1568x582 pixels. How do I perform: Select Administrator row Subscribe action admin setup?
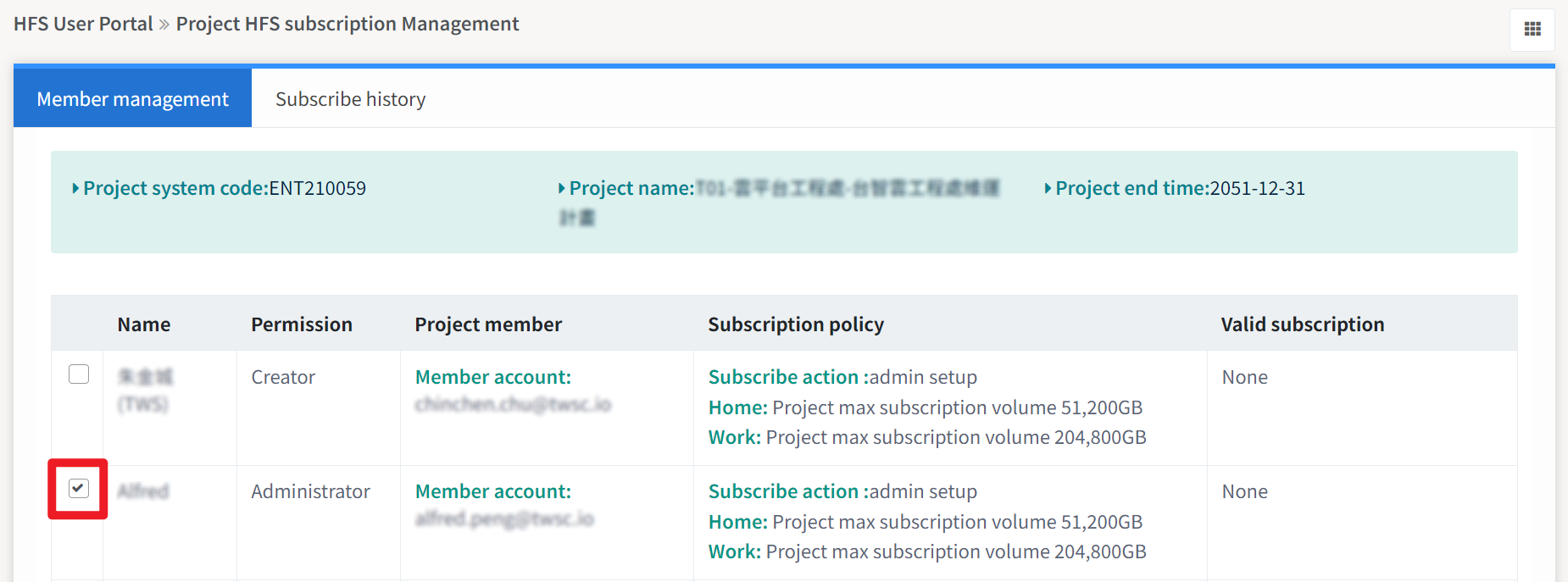click(842, 491)
